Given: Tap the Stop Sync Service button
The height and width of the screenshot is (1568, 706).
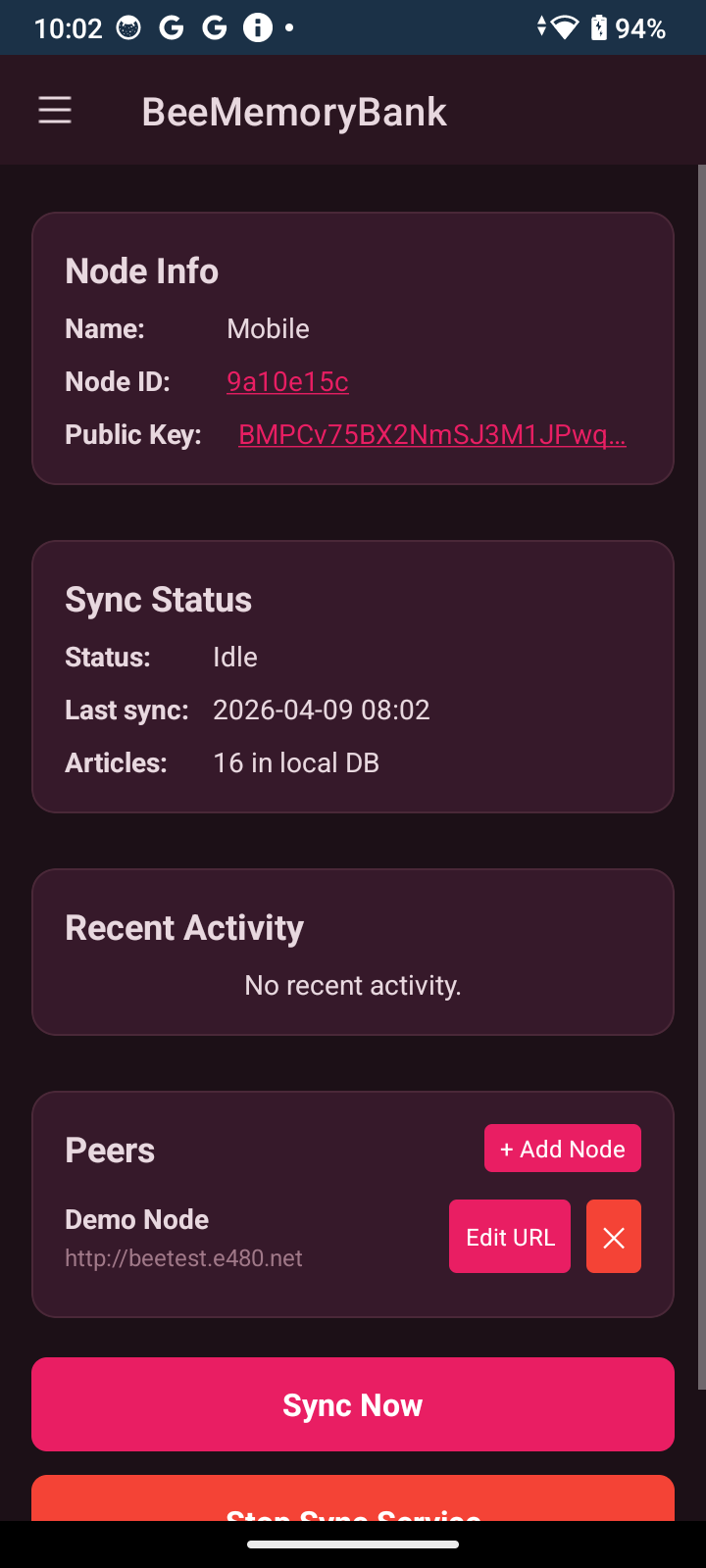Looking at the screenshot, I should click(x=353, y=1498).
